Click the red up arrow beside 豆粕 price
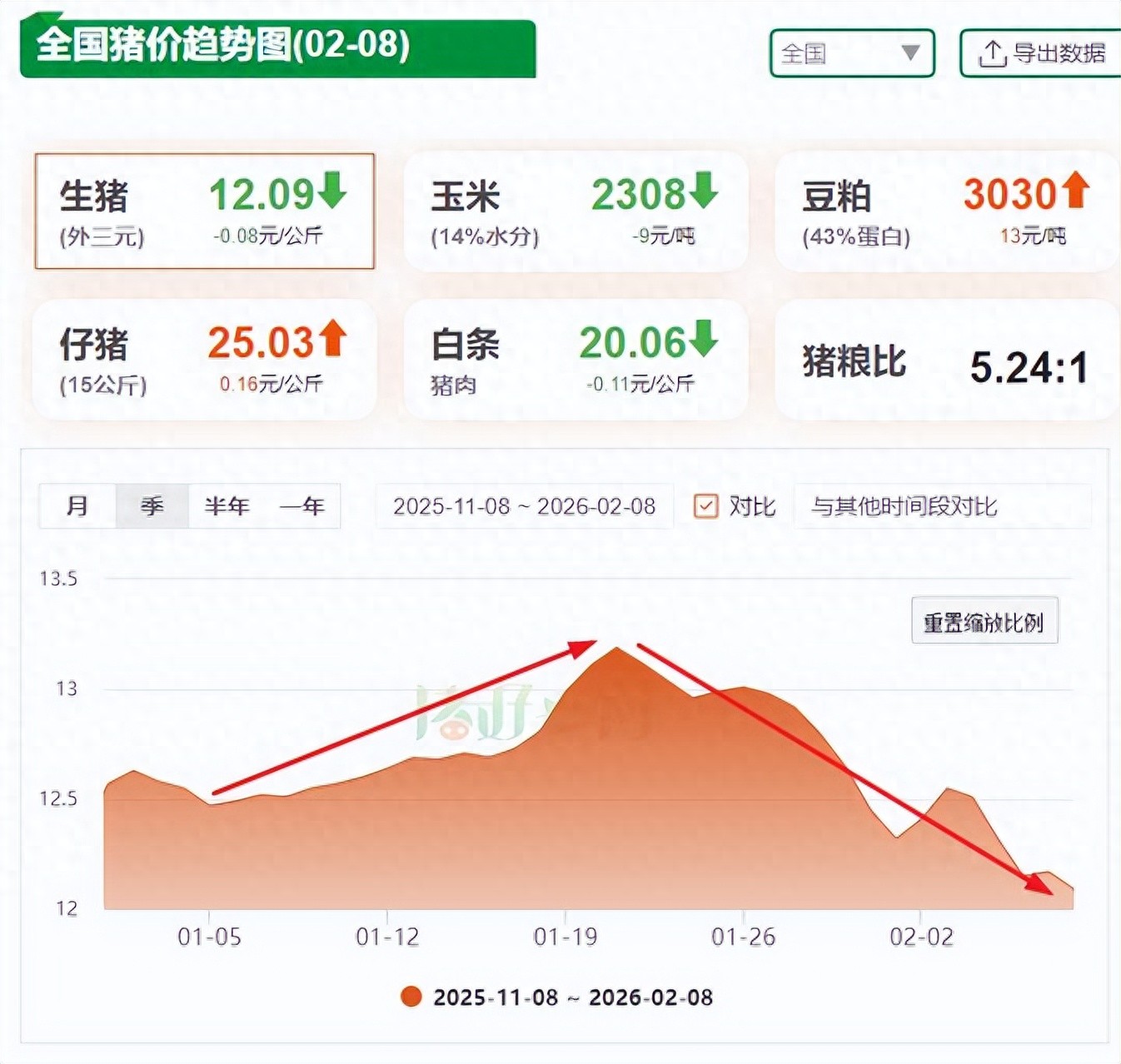 (1074, 190)
